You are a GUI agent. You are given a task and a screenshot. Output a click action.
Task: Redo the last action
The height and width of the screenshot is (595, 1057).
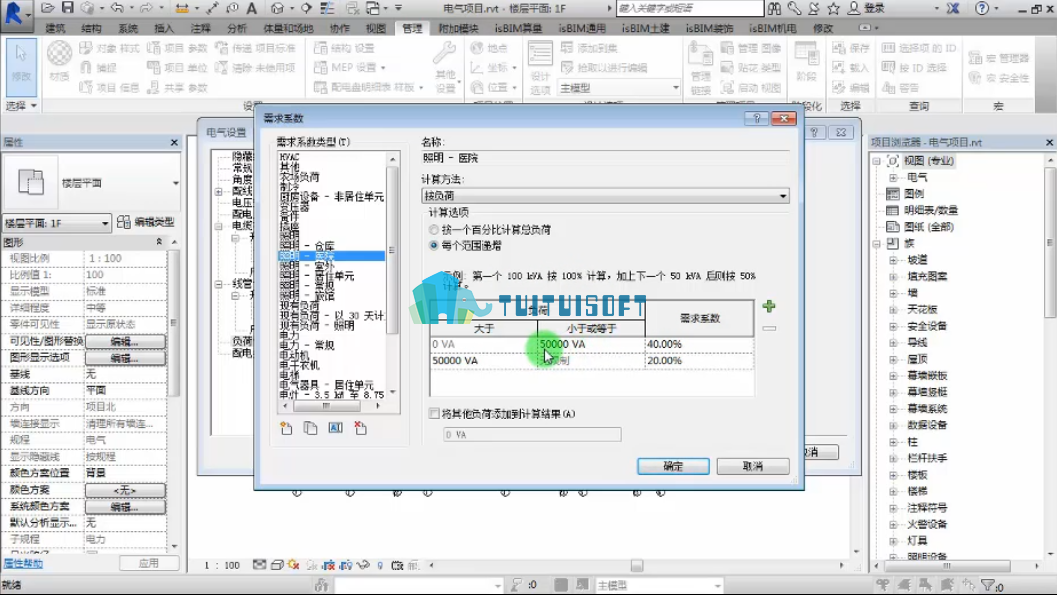coord(146,8)
